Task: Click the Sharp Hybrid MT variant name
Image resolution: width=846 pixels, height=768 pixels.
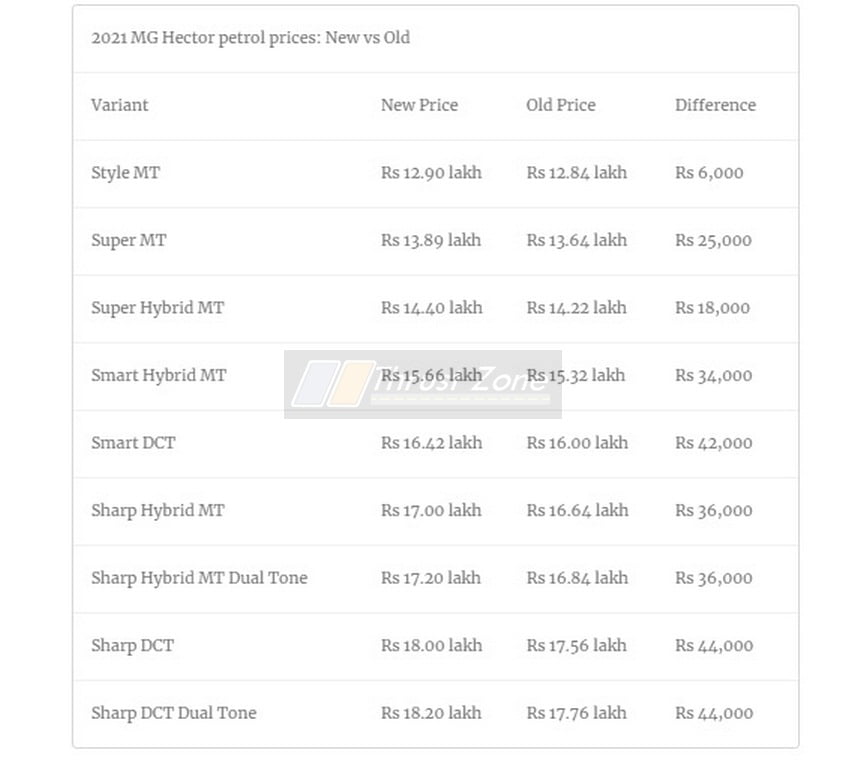Action: click(x=158, y=510)
